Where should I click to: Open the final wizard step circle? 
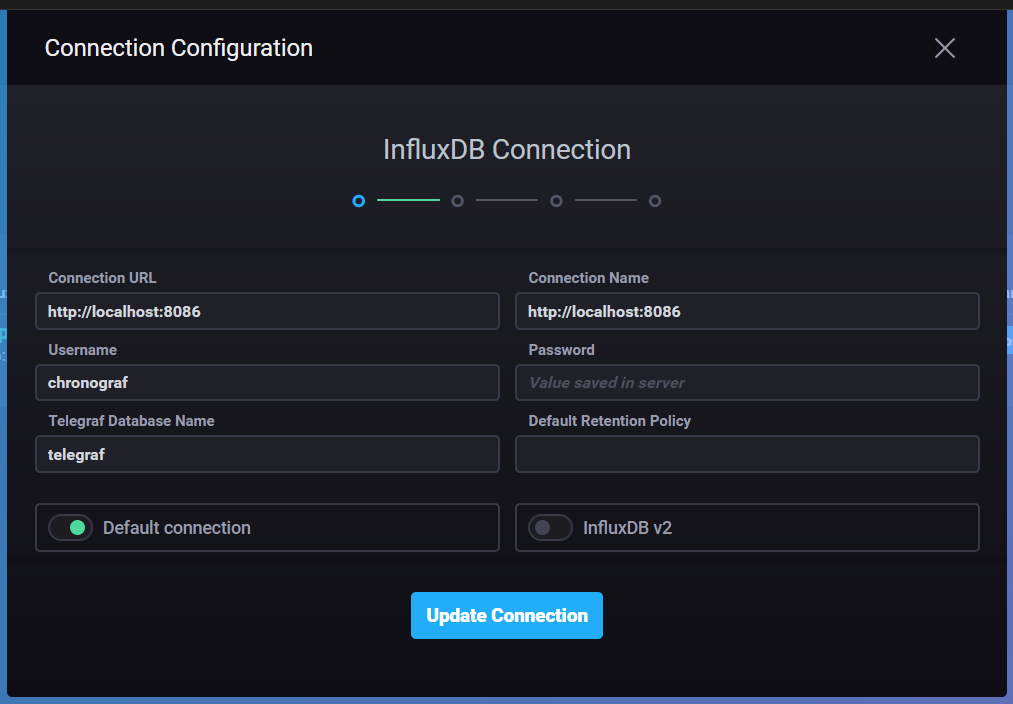655,200
